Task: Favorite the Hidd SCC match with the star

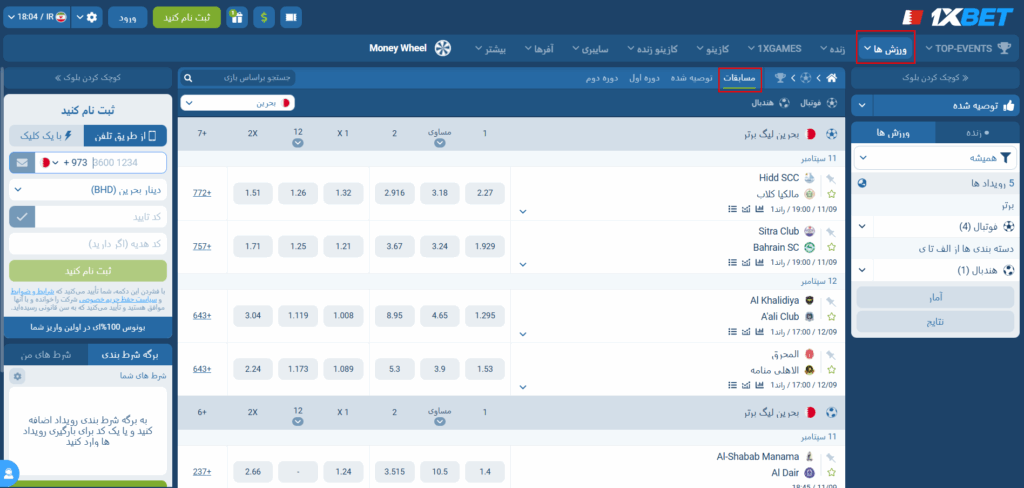Action: click(831, 194)
